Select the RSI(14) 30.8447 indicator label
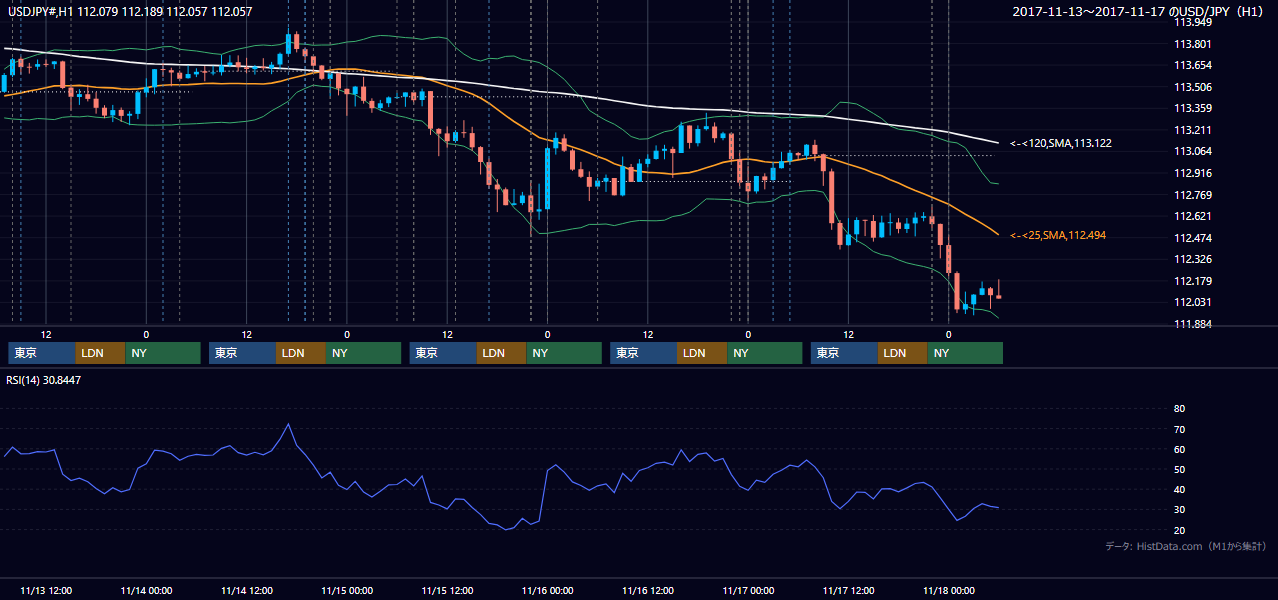The height and width of the screenshot is (600, 1278). [43, 380]
